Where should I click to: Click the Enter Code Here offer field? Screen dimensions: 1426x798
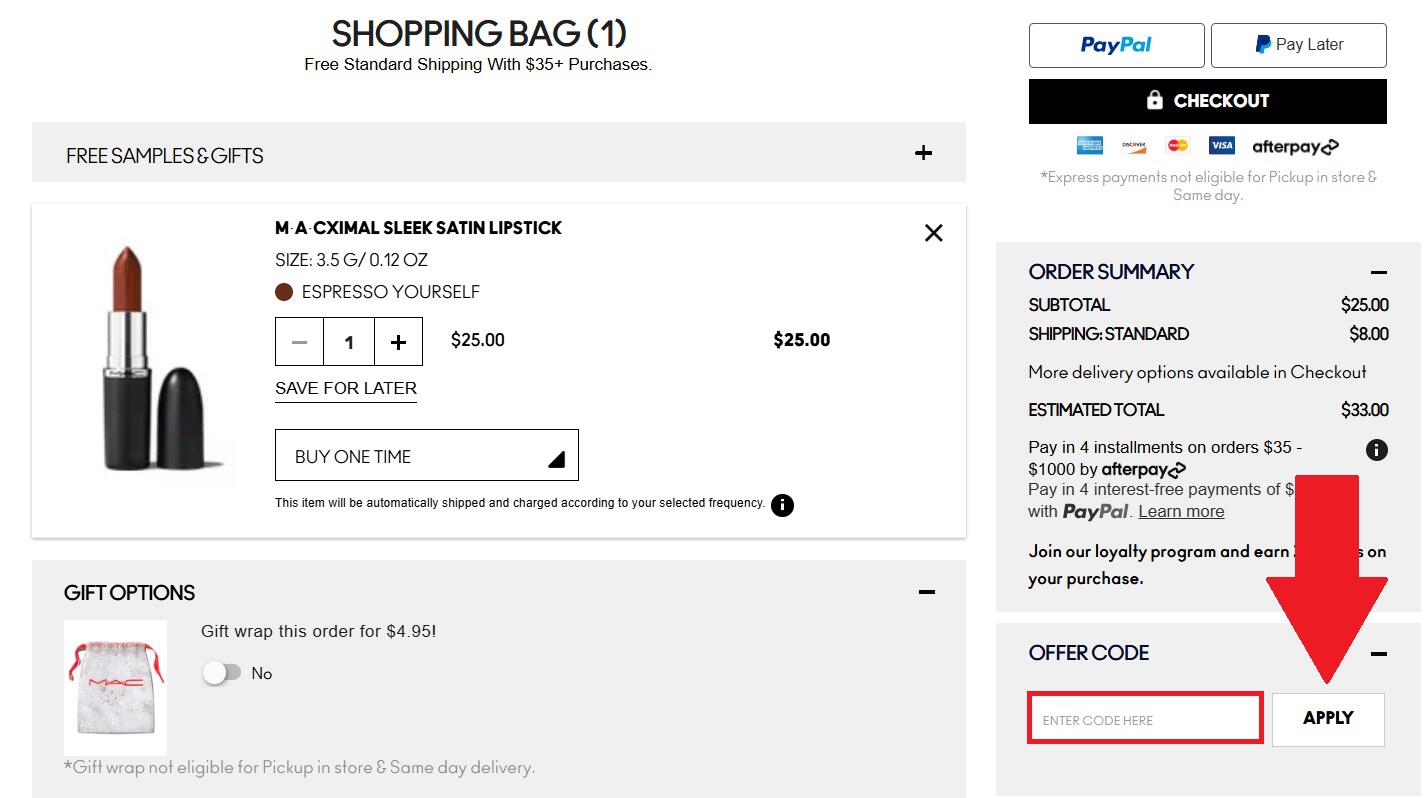click(1143, 718)
